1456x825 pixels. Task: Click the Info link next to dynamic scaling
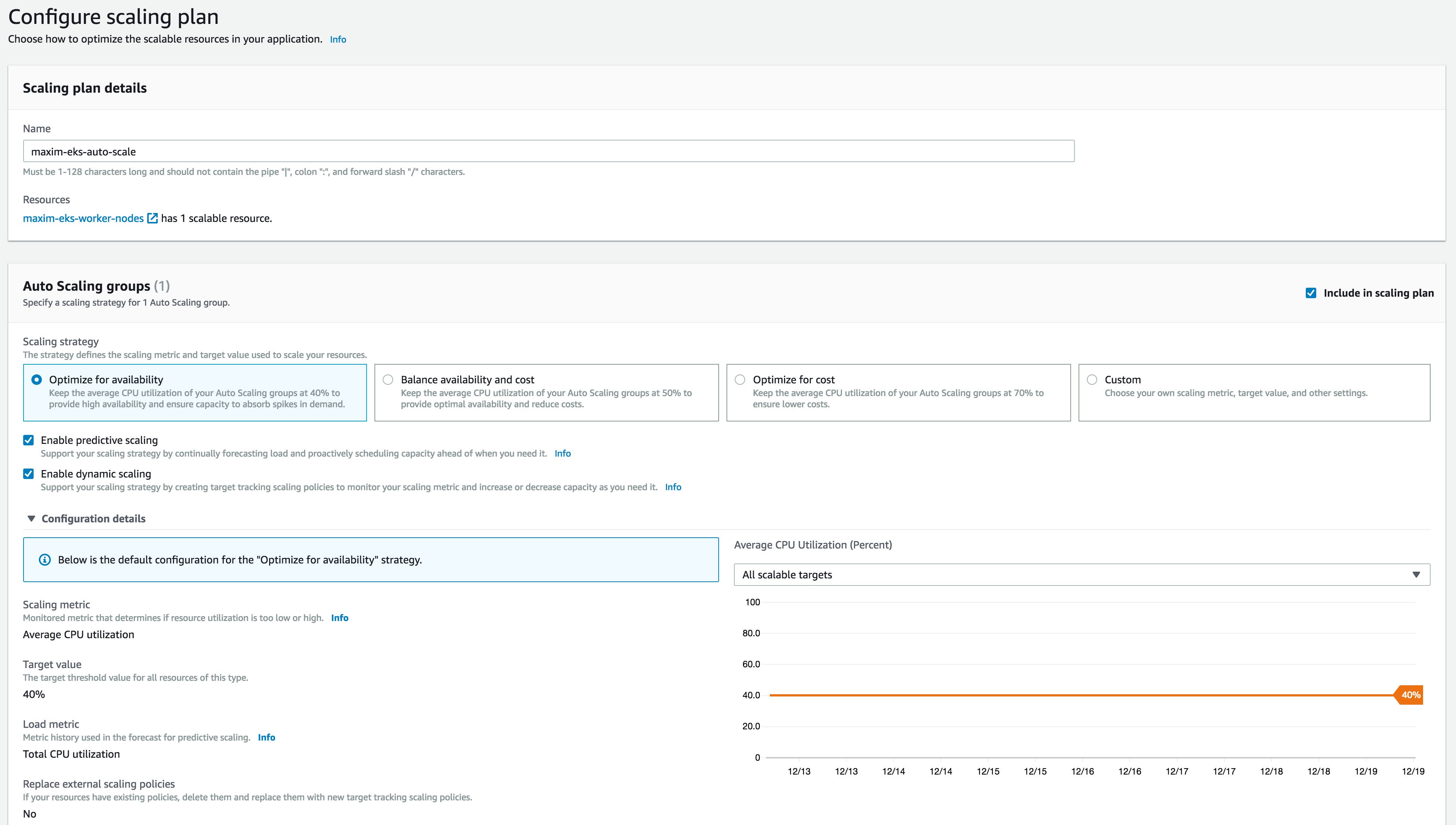(x=673, y=487)
